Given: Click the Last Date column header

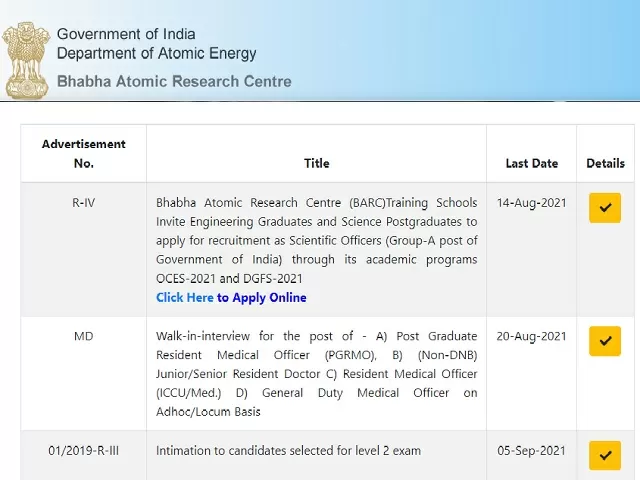Looking at the screenshot, I should coord(531,153).
